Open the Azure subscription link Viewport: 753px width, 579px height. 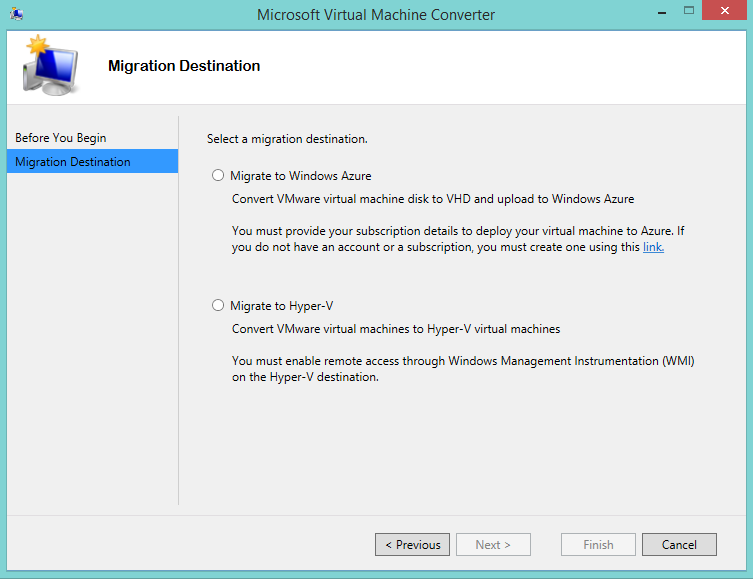coord(653,247)
